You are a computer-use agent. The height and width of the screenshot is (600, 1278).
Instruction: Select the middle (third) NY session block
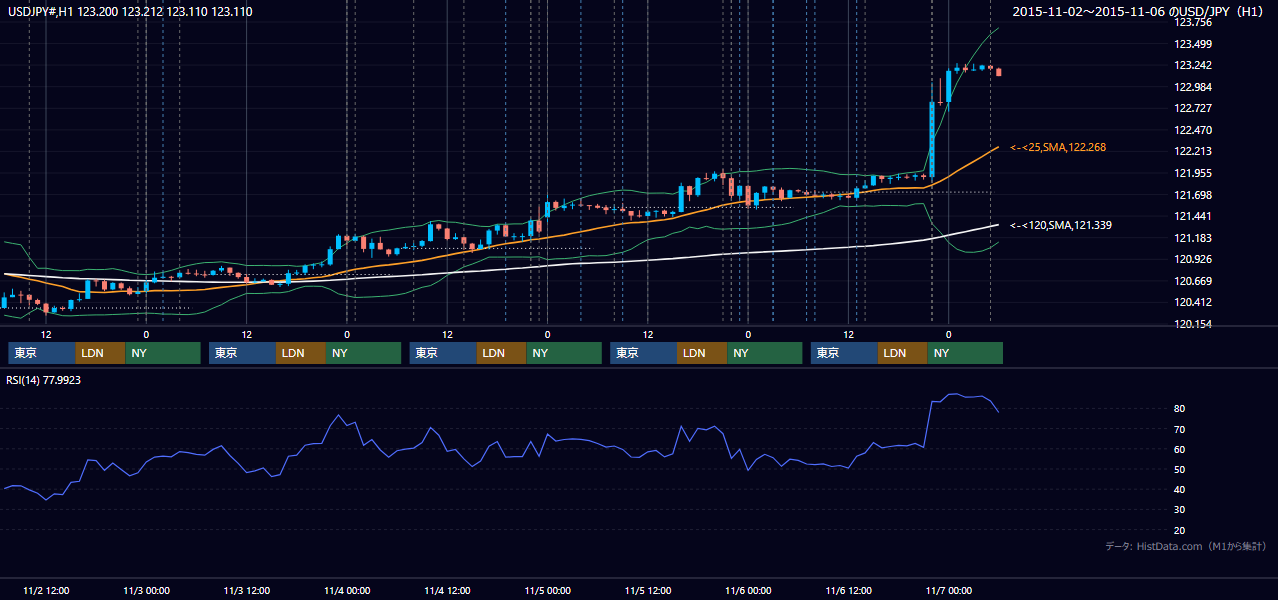(564, 353)
